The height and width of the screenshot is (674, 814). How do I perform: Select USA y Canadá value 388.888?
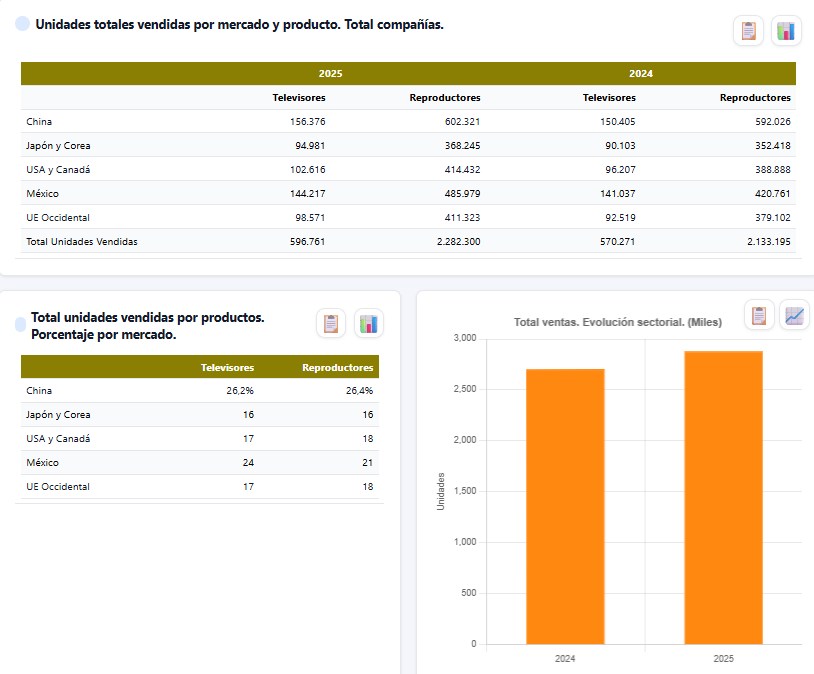[x=772, y=169]
